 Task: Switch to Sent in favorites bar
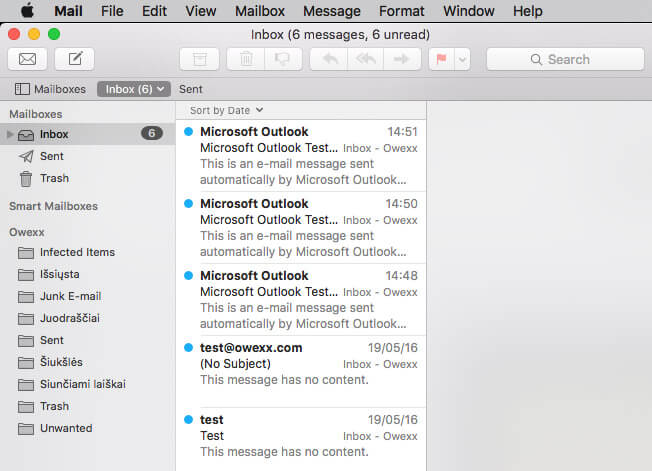(x=190, y=89)
